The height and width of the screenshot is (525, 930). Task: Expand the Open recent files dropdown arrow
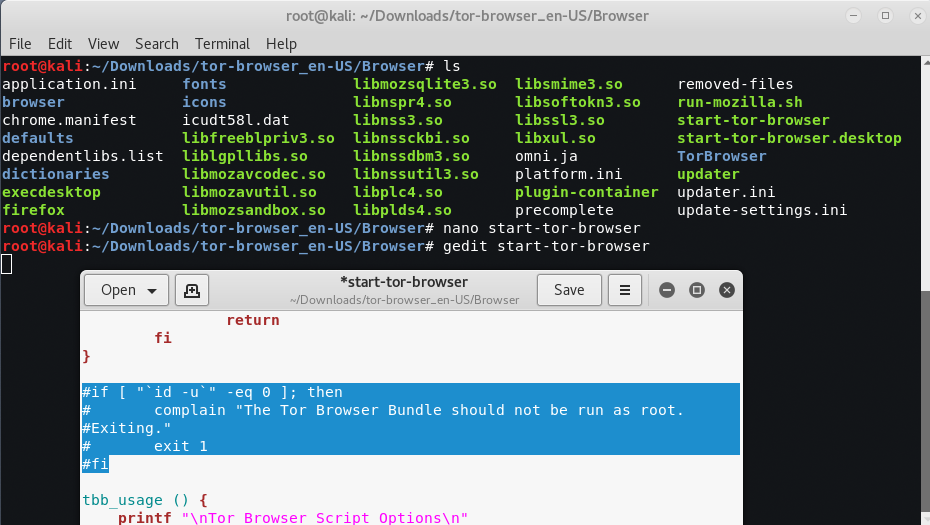(152, 291)
